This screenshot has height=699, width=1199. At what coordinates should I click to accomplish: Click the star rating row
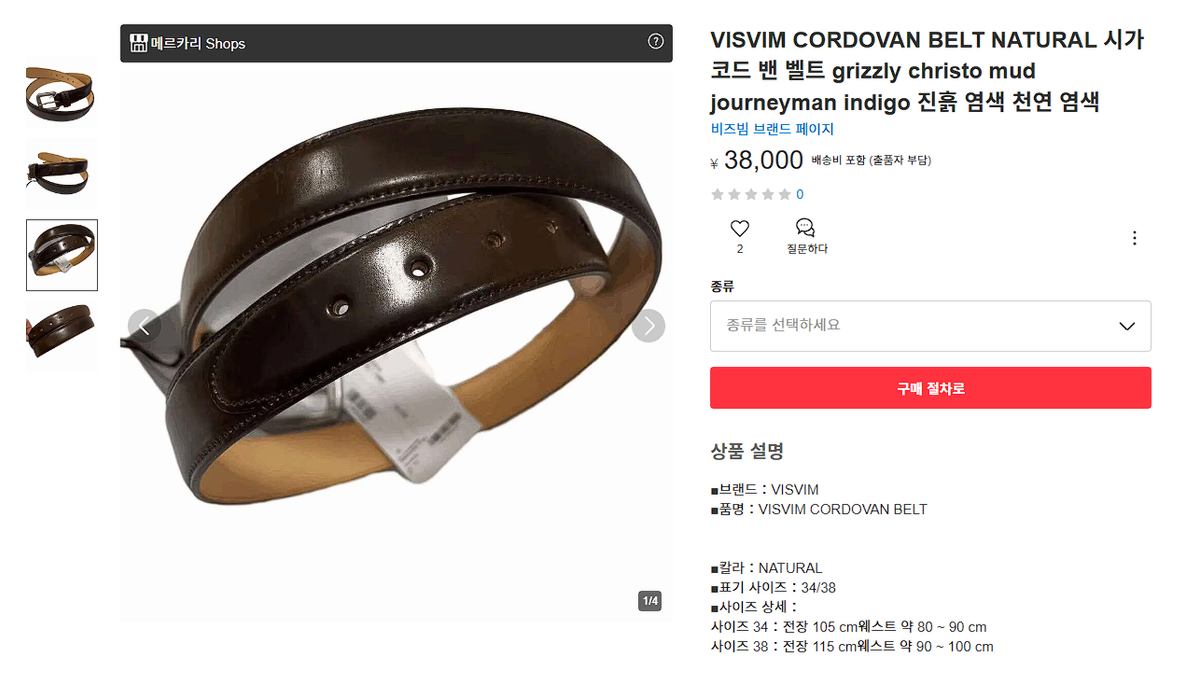pyautogui.click(x=750, y=194)
